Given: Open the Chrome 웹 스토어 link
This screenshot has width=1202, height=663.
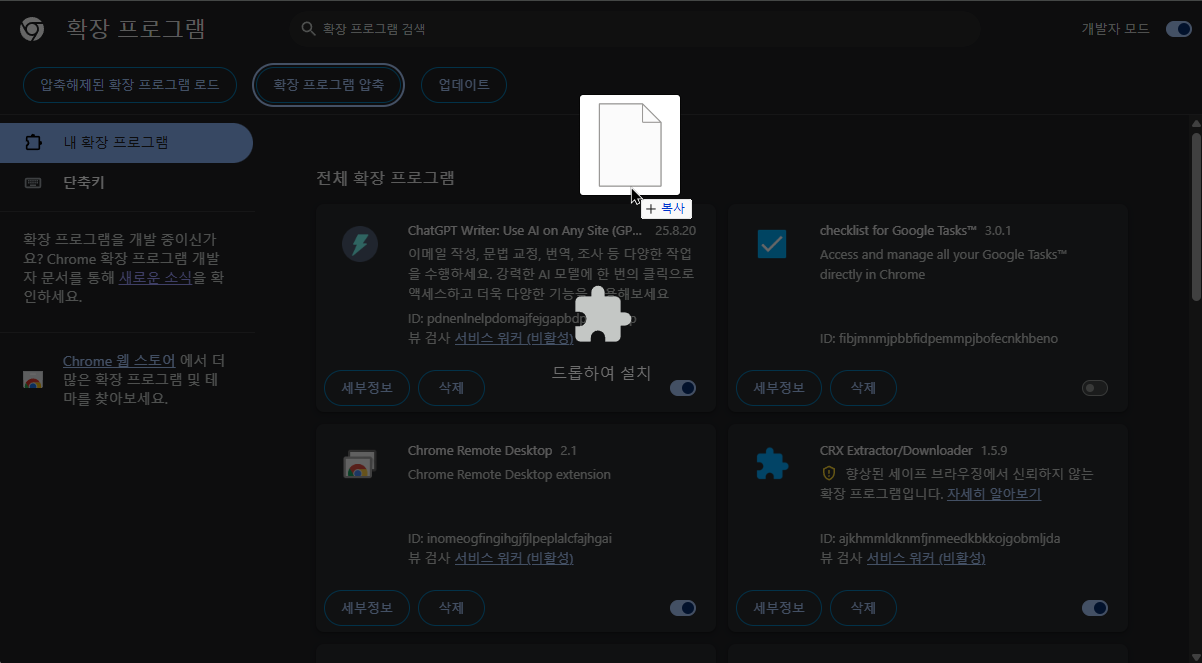Looking at the screenshot, I should point(119,361).
